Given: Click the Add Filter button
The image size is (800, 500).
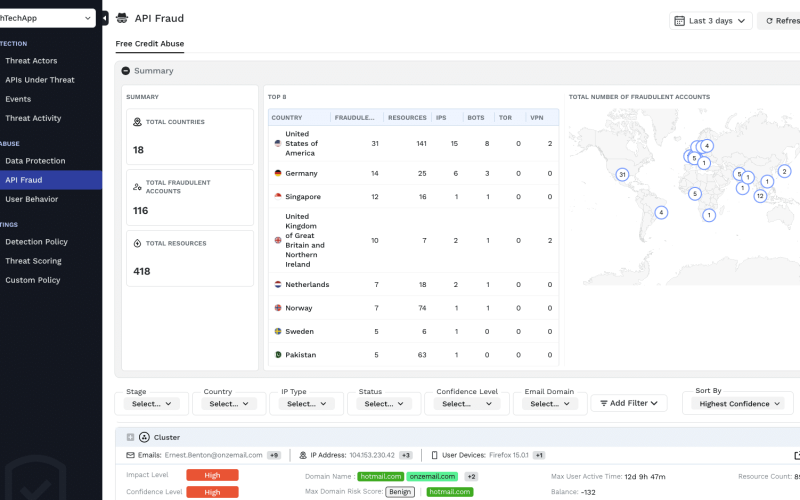Looking at the screenshot, I should 629,403.
